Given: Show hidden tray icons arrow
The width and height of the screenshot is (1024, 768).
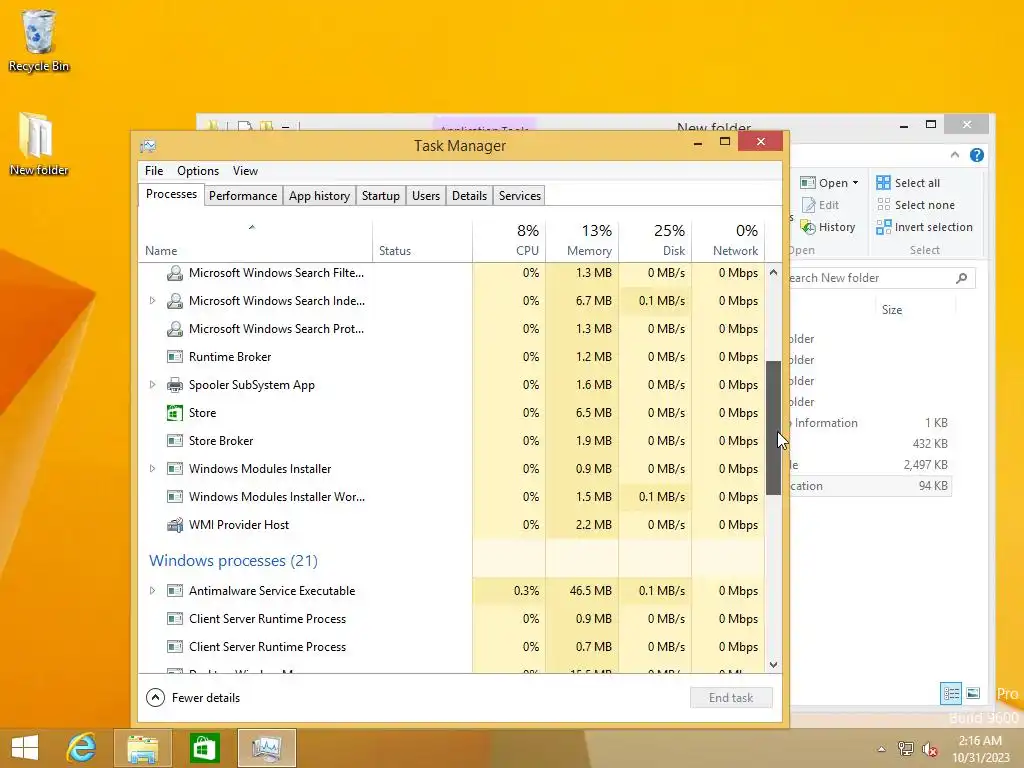Looking at the screenshot, I should (882, 749).
